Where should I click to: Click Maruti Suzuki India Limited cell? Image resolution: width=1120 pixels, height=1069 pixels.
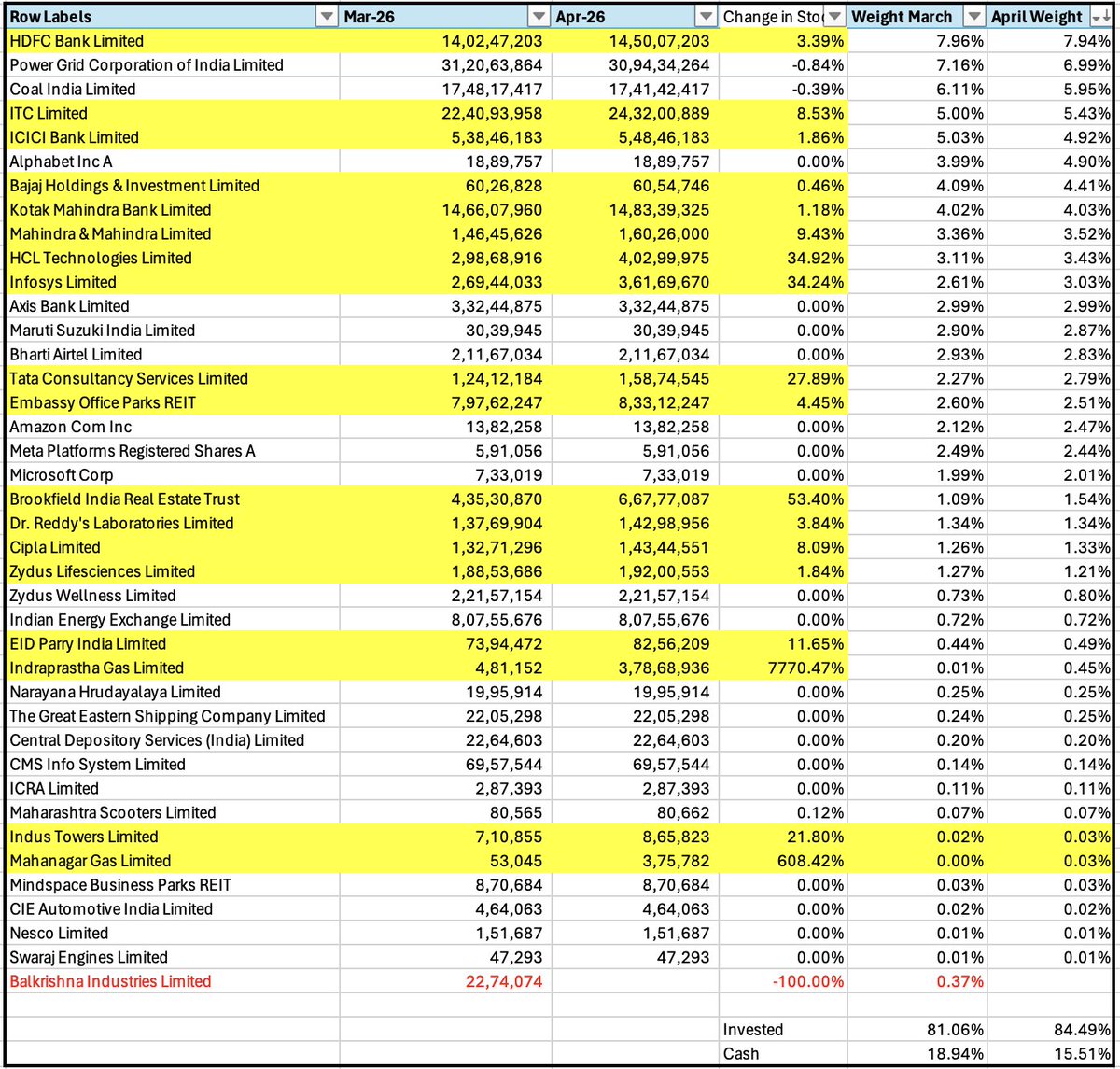(x=173, y=331)
